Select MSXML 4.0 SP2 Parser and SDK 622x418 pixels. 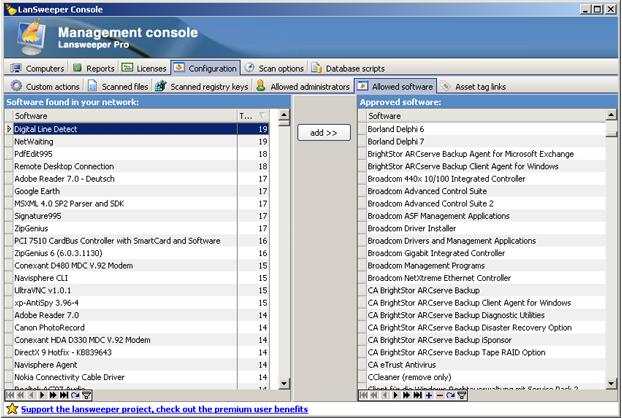(140, 203)
